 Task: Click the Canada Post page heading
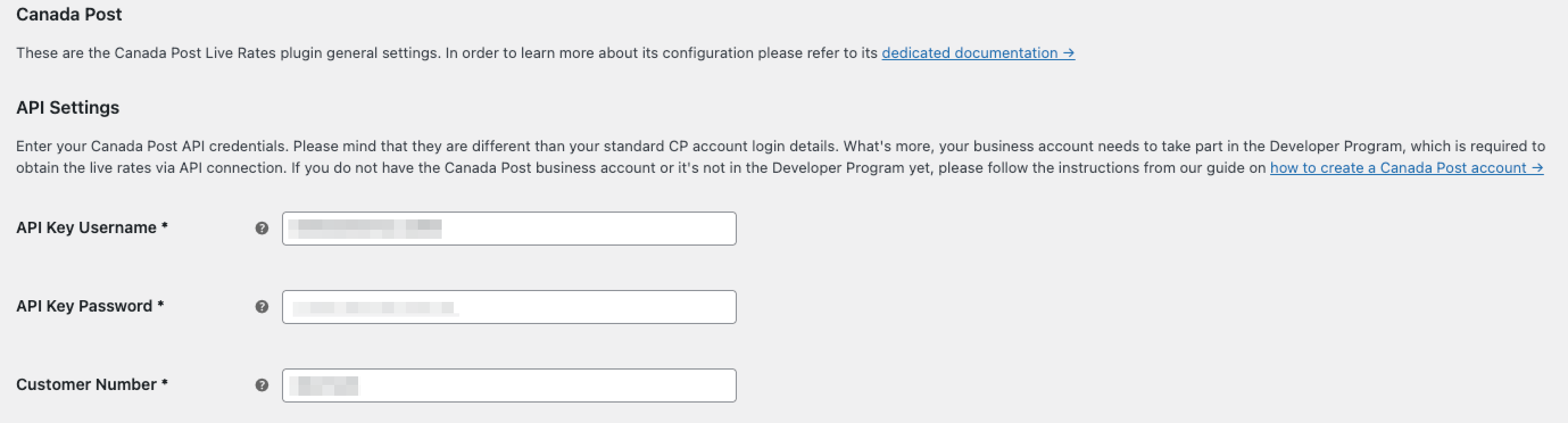tap(68, 14)
